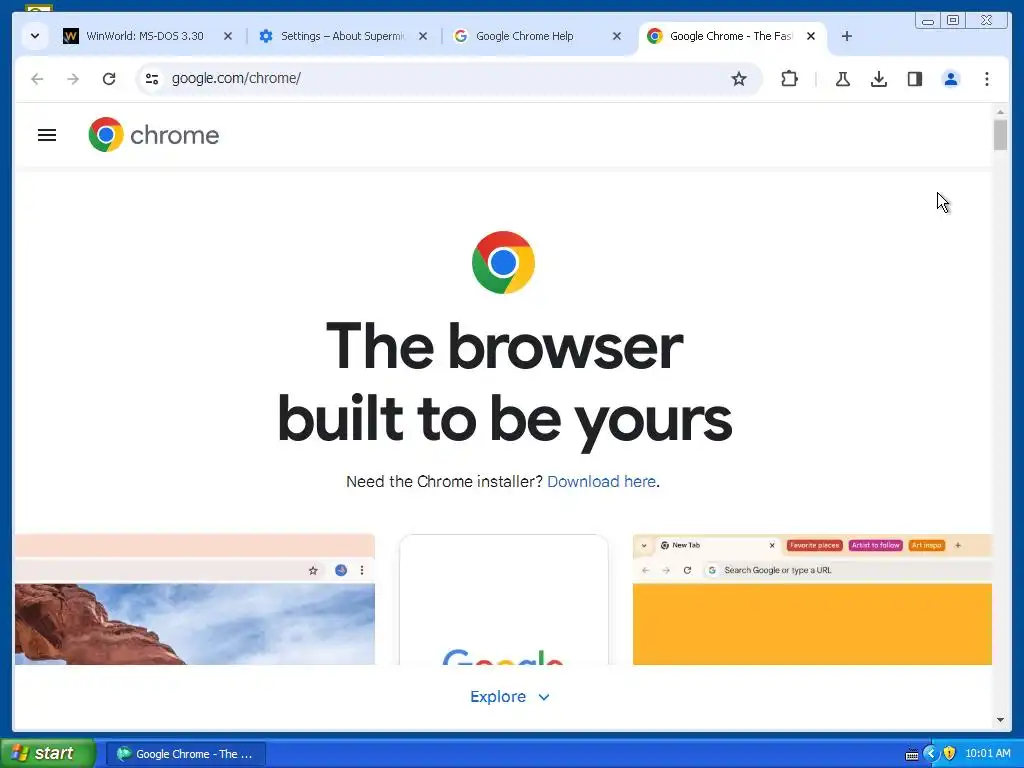This screenshot has width=1024, height=768.
Task: Open Chrome Labs flask icon
Action: click(843, 79)
